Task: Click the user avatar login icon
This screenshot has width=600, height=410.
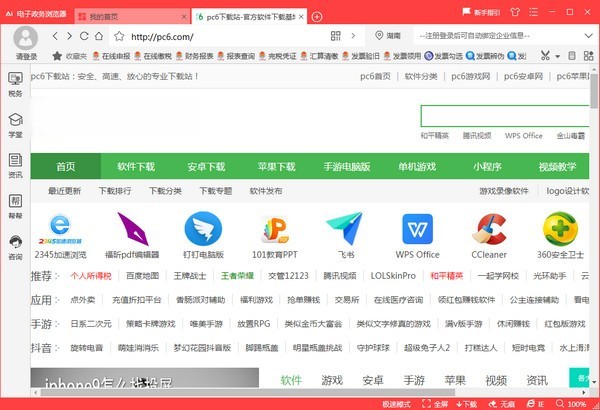Action: (x=26, y=38)
